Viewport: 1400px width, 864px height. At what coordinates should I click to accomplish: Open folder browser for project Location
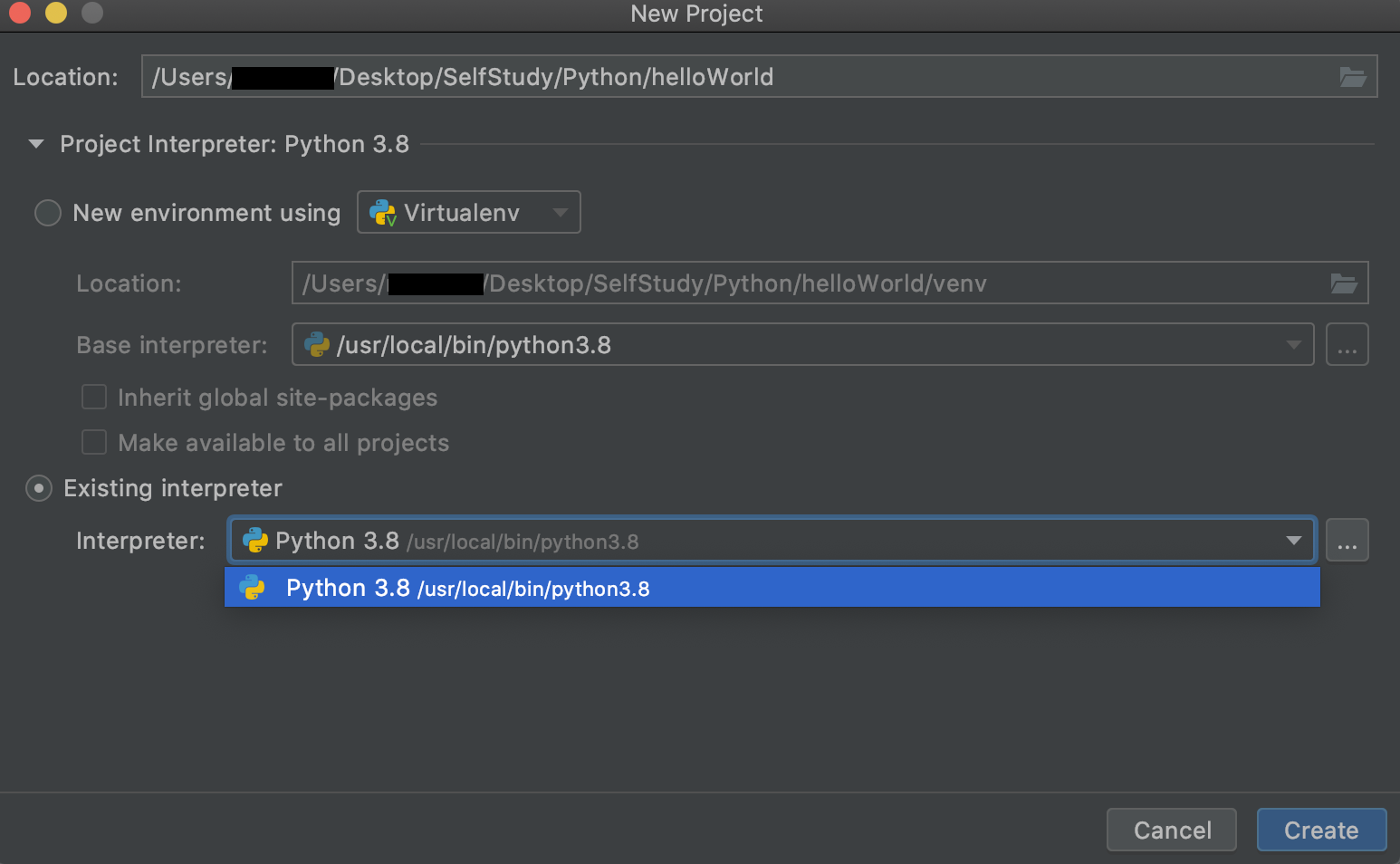[x=1353, y=77]
